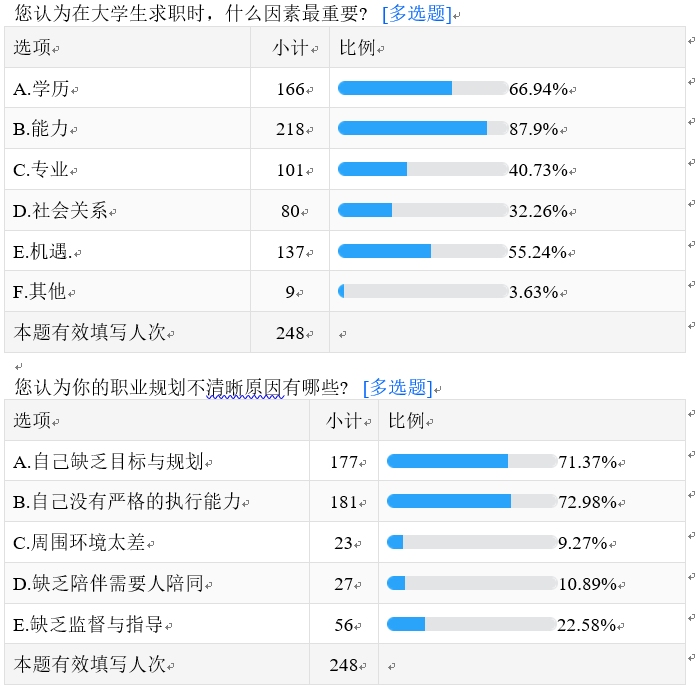This screenshot has width=697, height=689.
Task: Click the progress bar for C.周围环境太差
Action: pyautogui.click(x=471, y=542)
